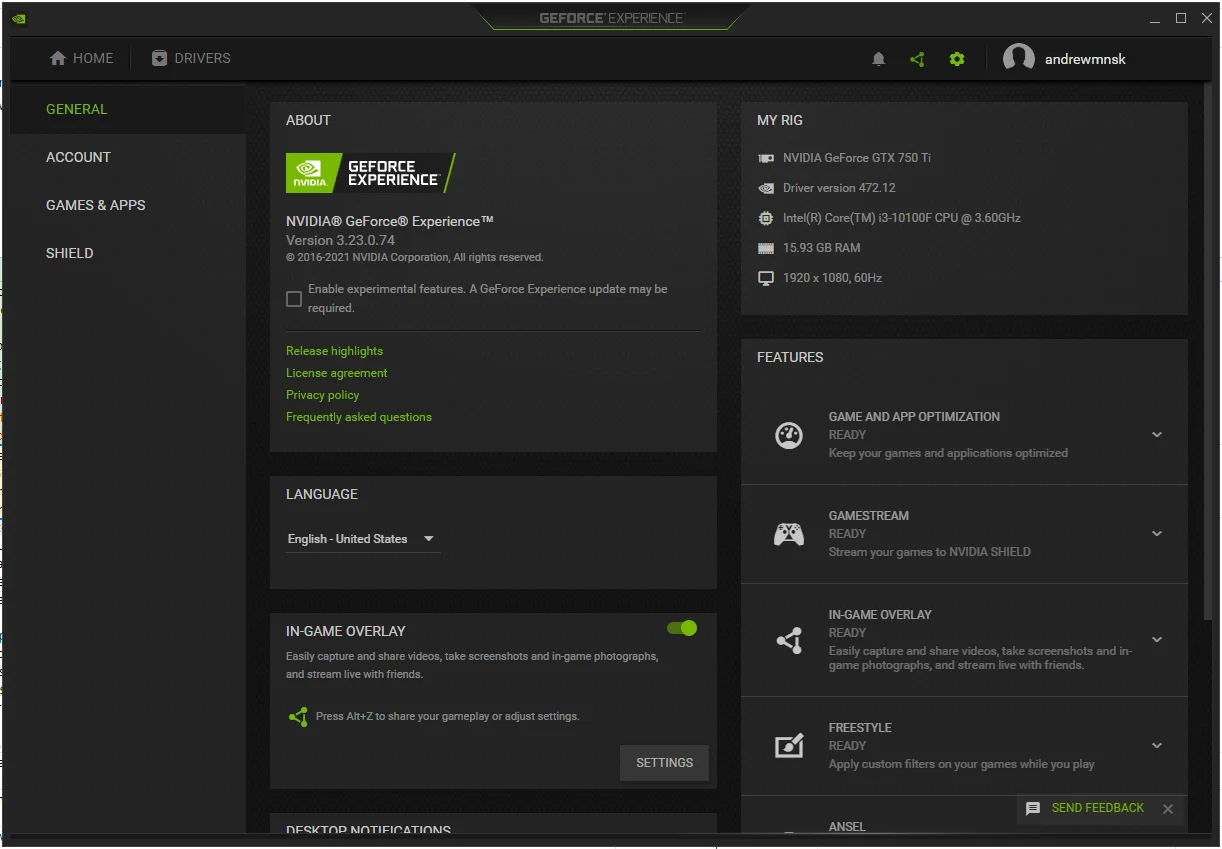The image size is (1222, 849).
Task: Open the language dropdown
Action: [x=362, y=539]
